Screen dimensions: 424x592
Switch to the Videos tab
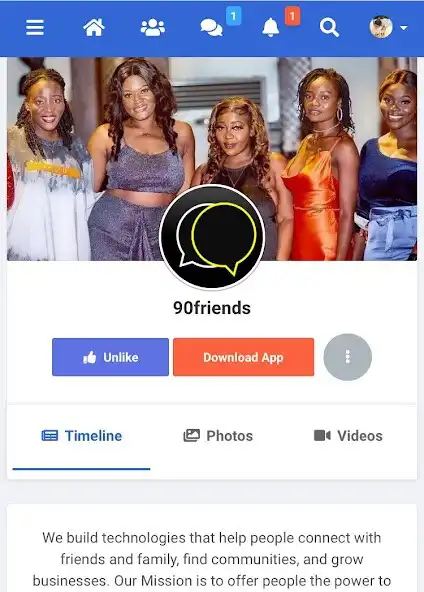pos(348,436)
